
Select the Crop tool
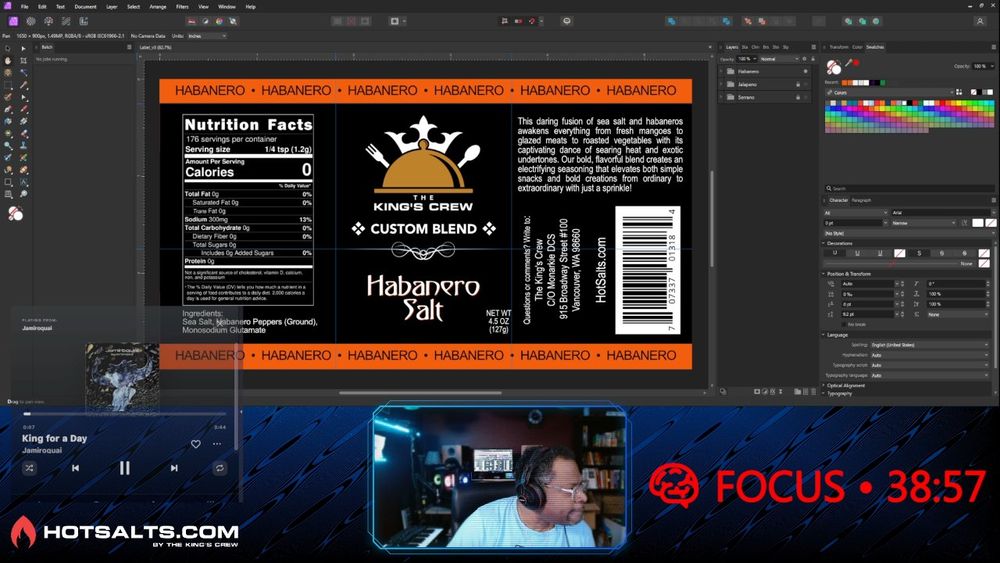click(x=24, y=61)
